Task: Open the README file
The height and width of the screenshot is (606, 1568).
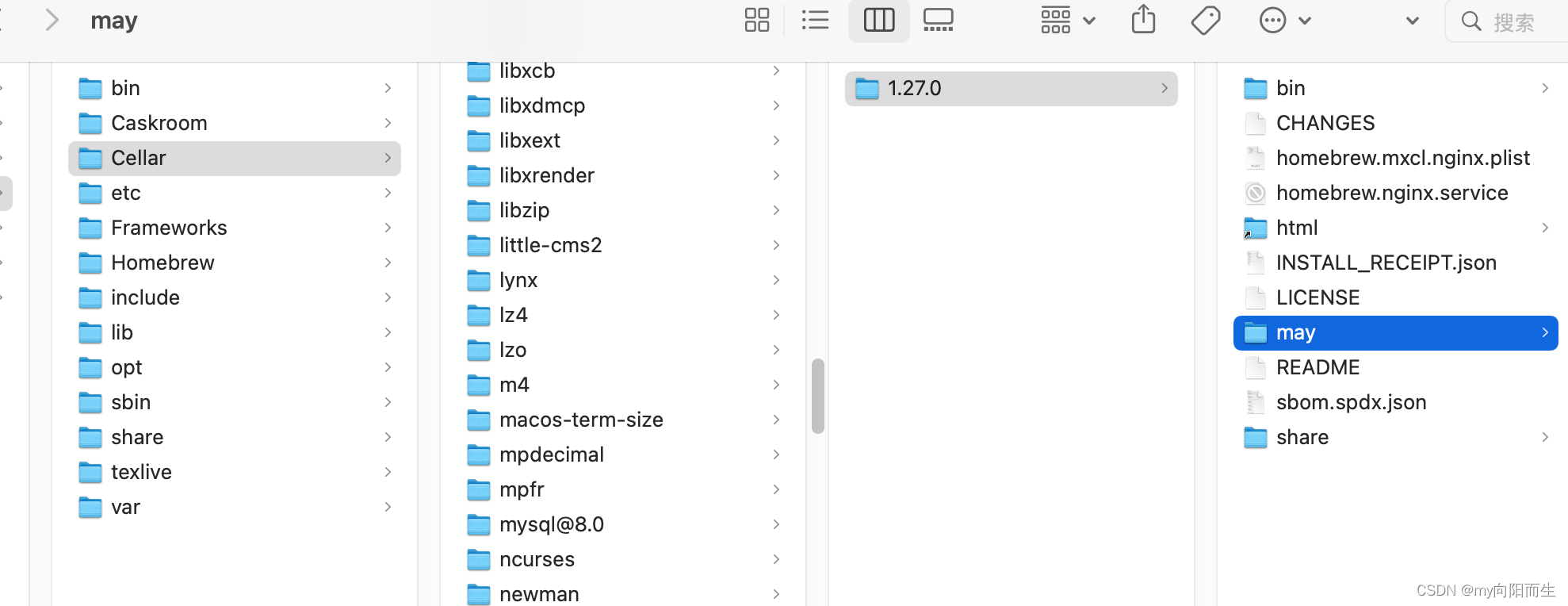Action: 1318,367
